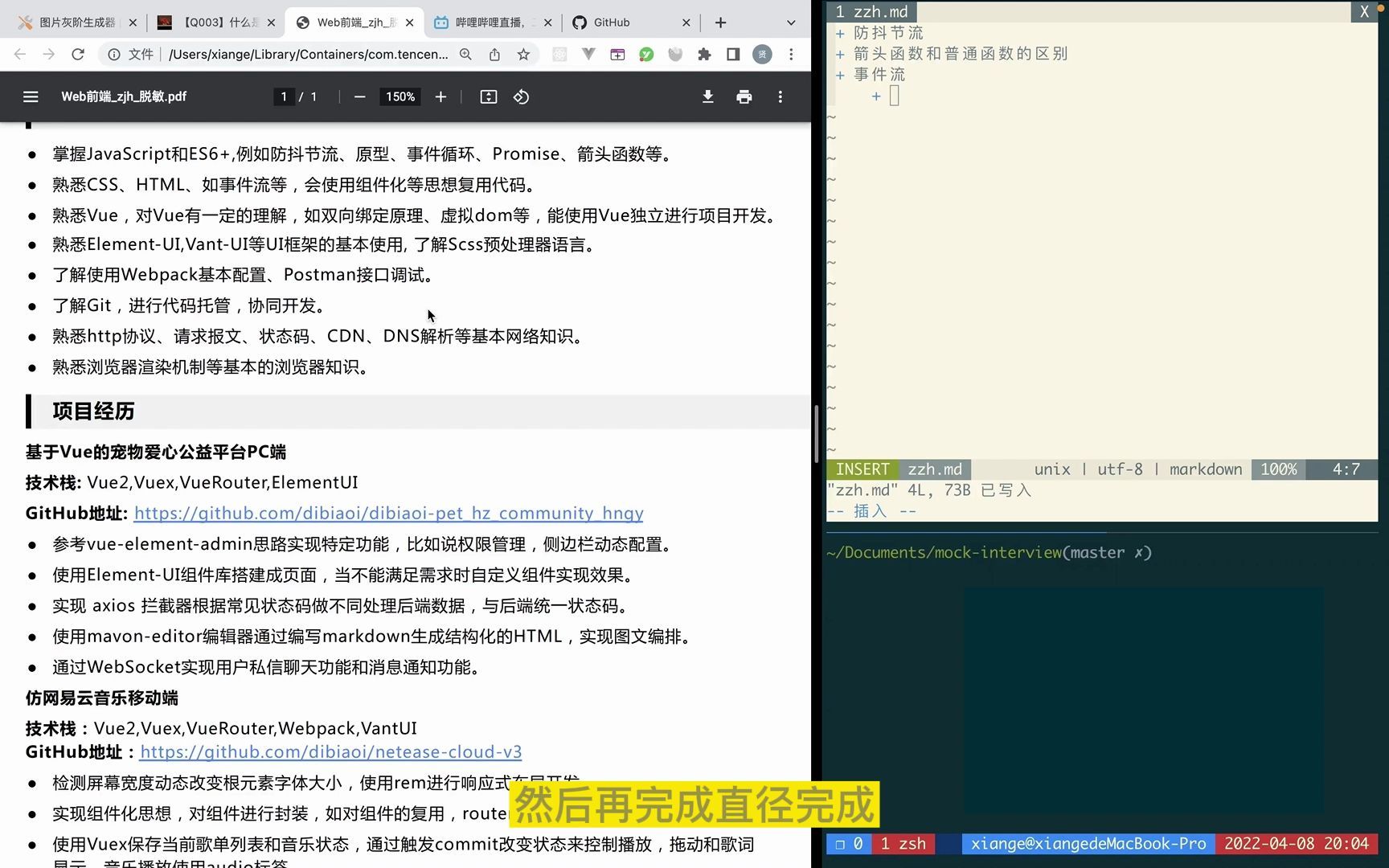Open the Vue devtools extension icon

click(588, 54)
